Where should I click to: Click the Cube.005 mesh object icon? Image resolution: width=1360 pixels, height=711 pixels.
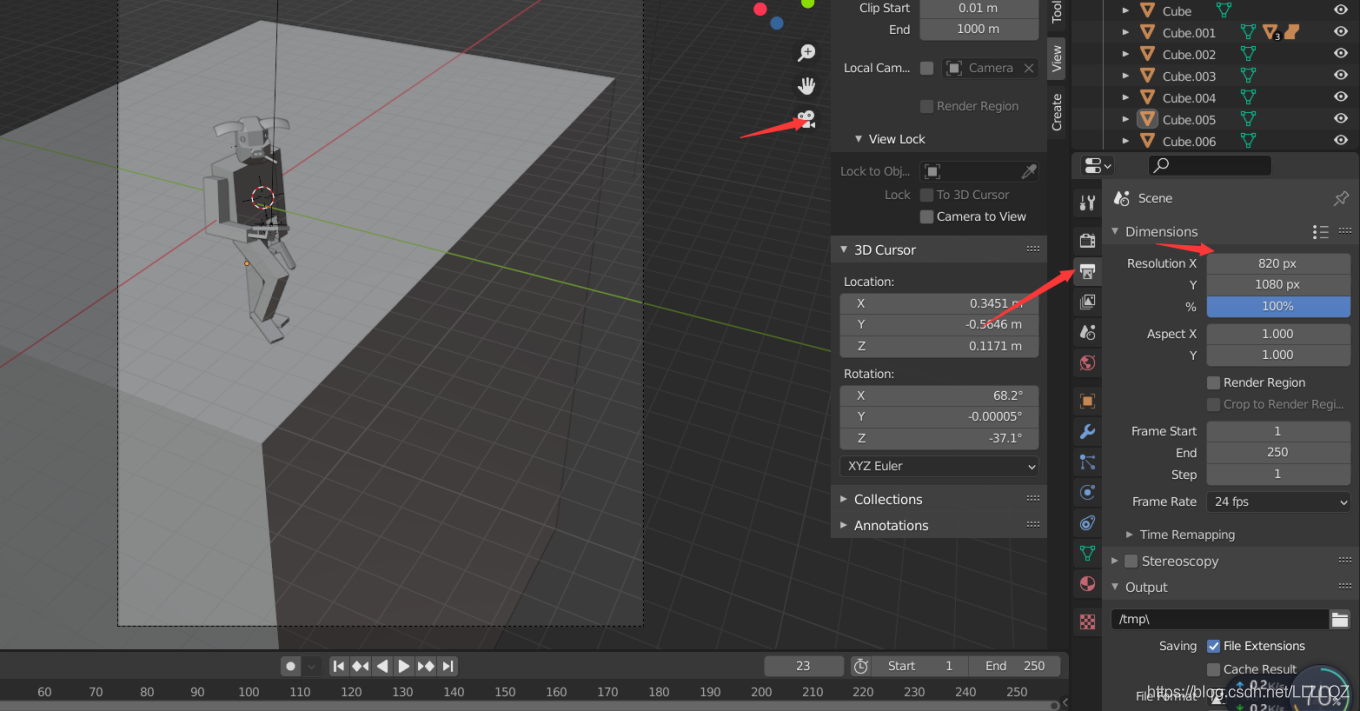[1148, 119]
